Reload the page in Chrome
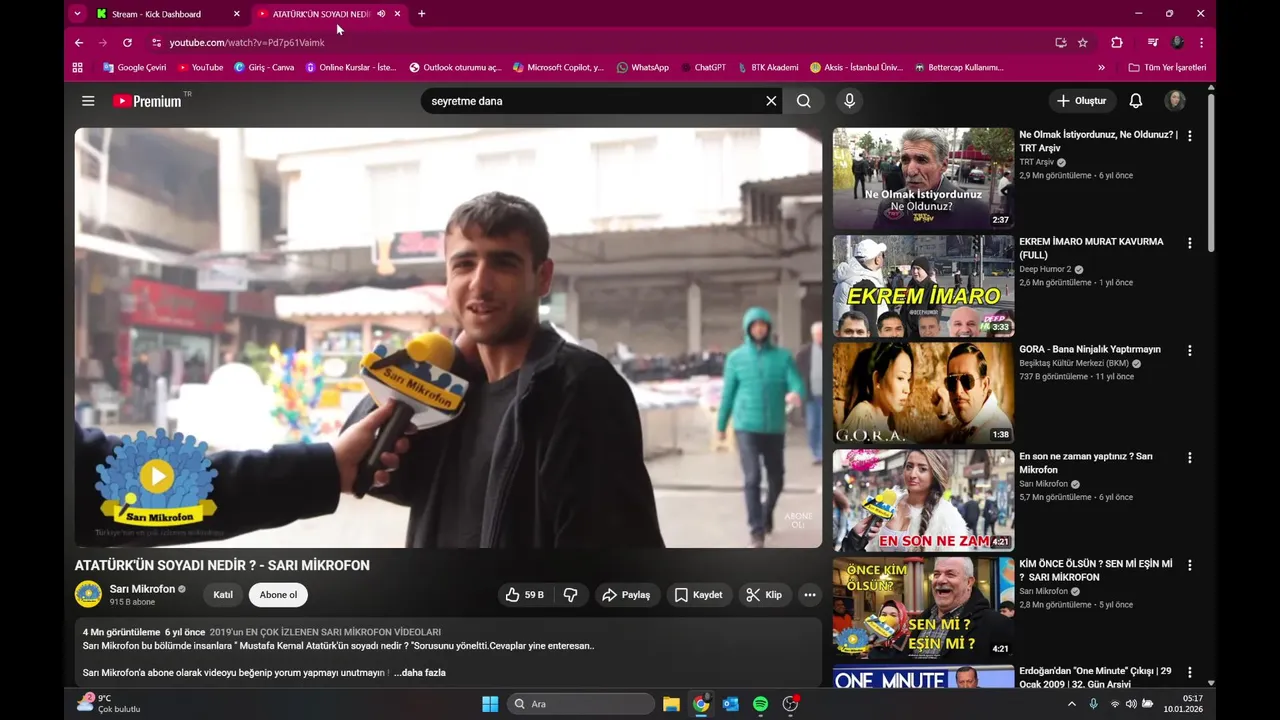Screen dimensions: 1280x720 tap(127, 43)
